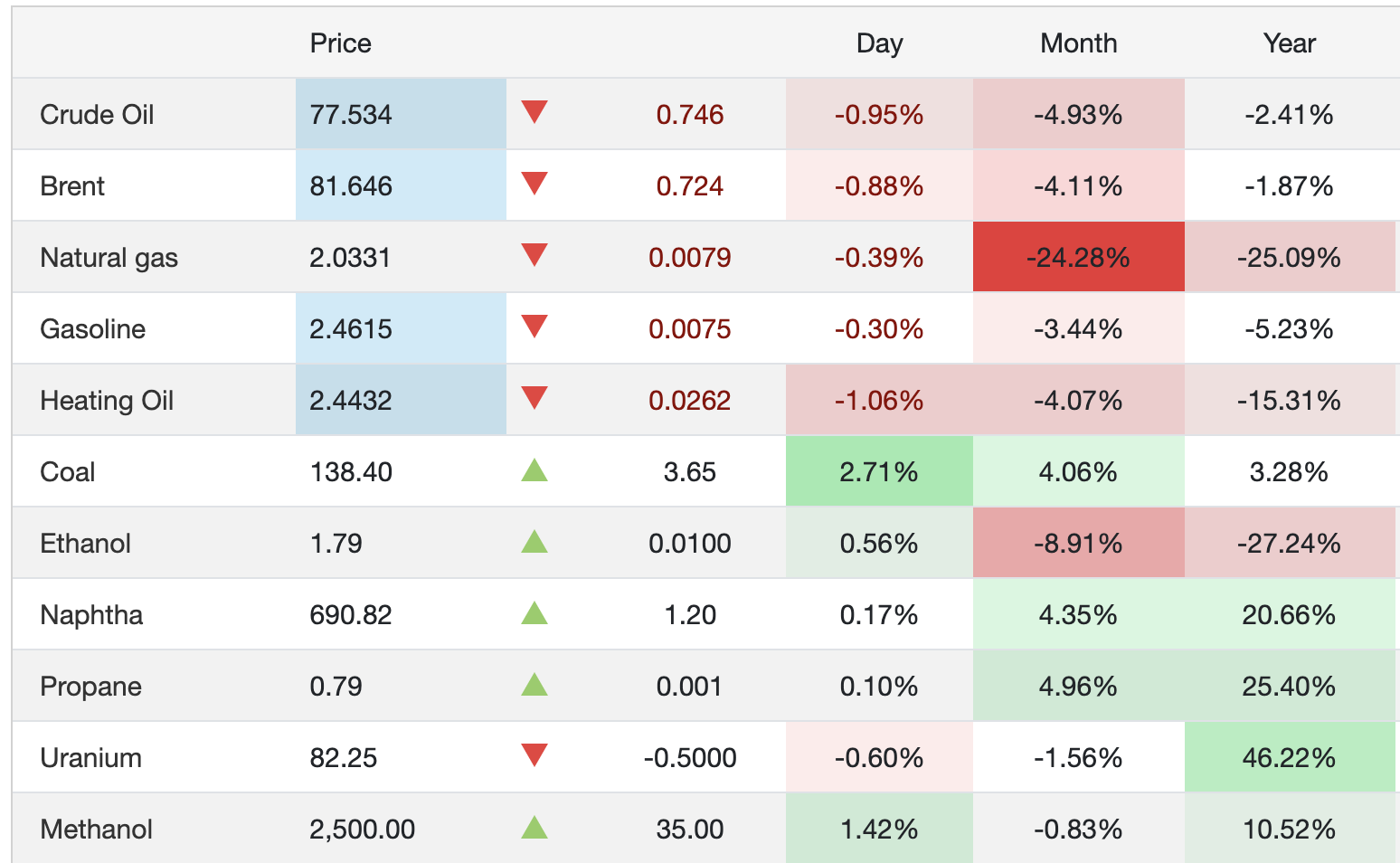Open the Heating Oil commodity link
Image resolution: width=1400 pixels, height=863 pixels.
pos(107,401)
